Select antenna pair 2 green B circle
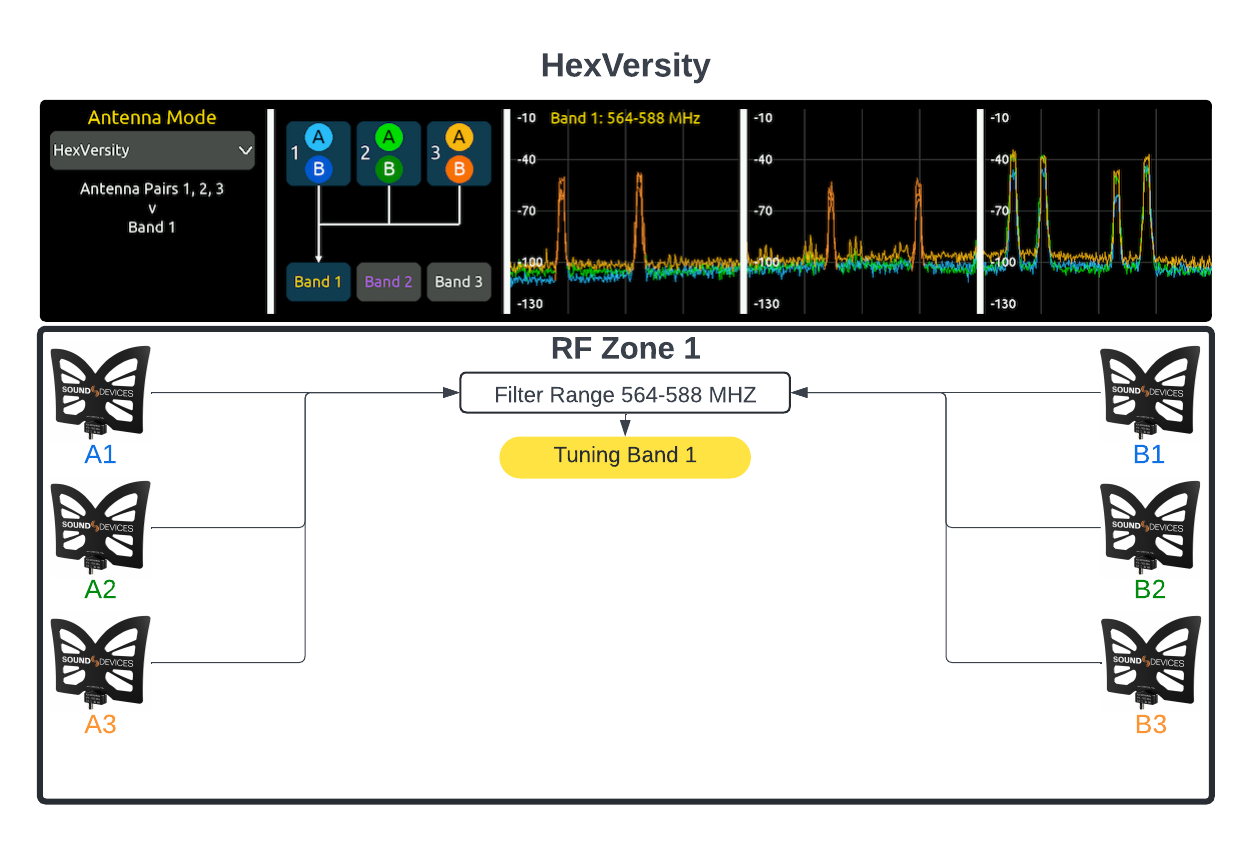Image resolution: width=1252 pixels, height=842 pixels. tap(388, 169)
